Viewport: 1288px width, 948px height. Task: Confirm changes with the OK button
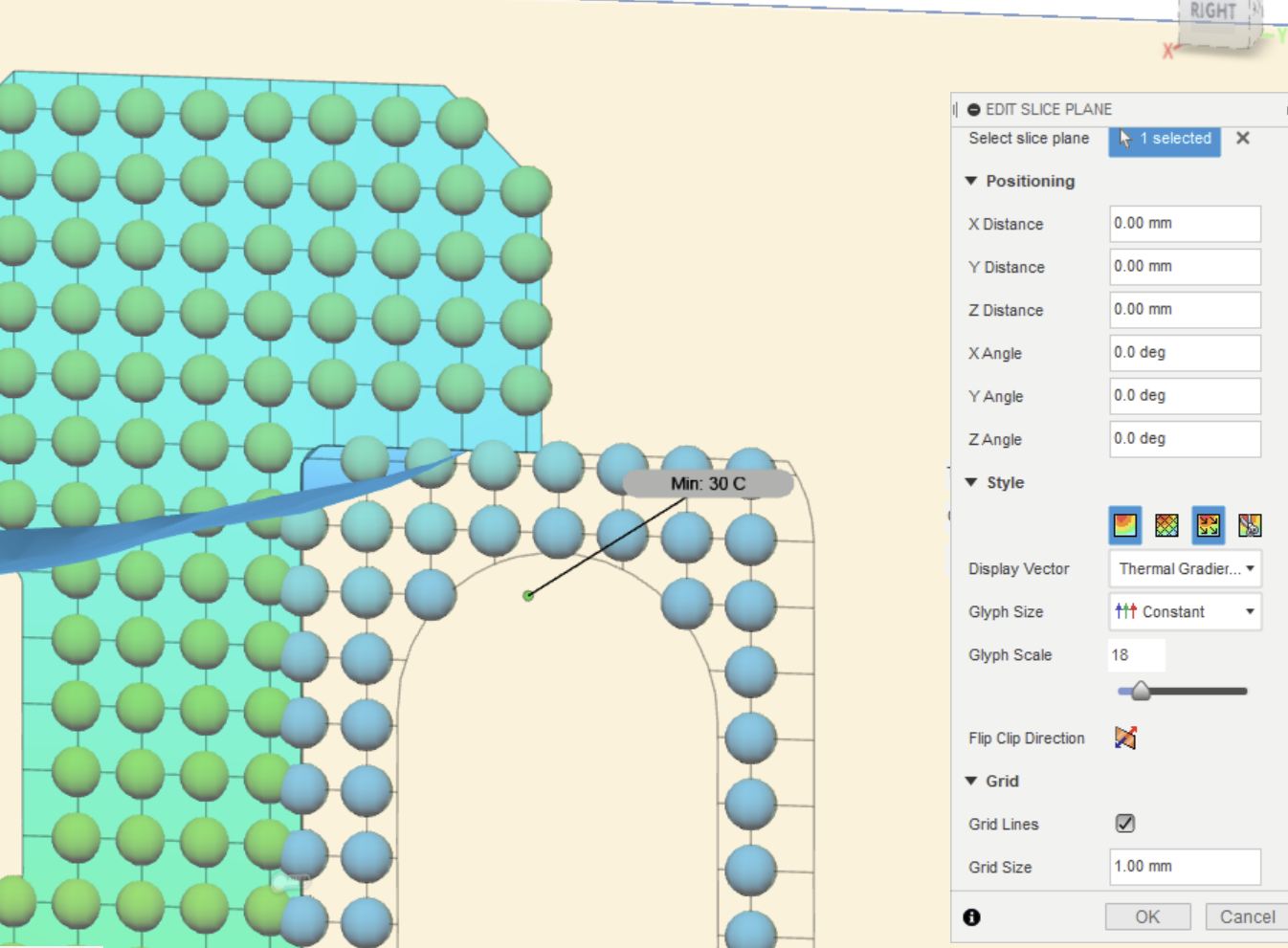click(1147, 915)
